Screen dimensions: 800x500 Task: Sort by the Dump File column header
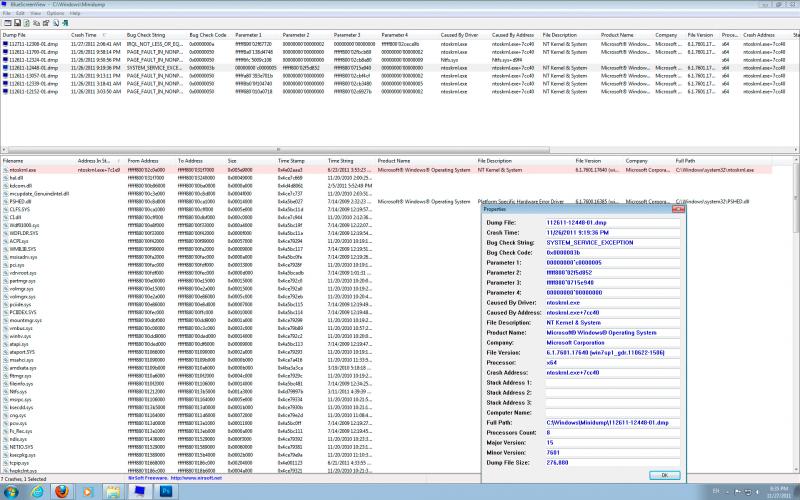point(35,35)
